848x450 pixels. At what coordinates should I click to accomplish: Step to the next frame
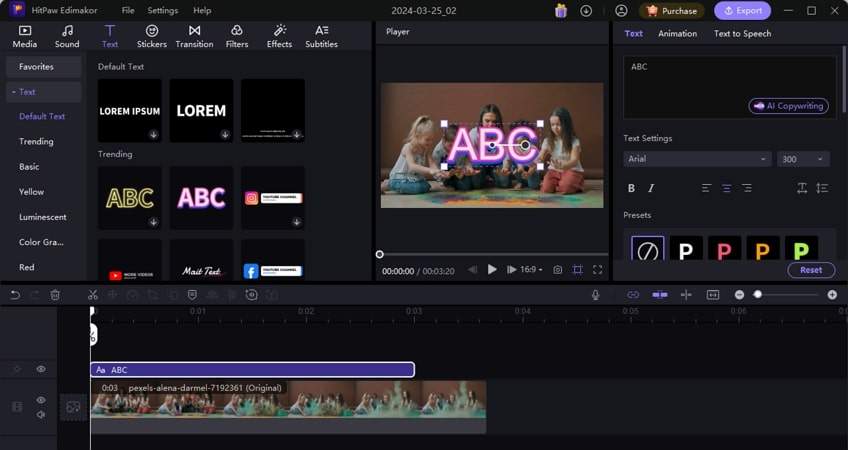point(511,269)
